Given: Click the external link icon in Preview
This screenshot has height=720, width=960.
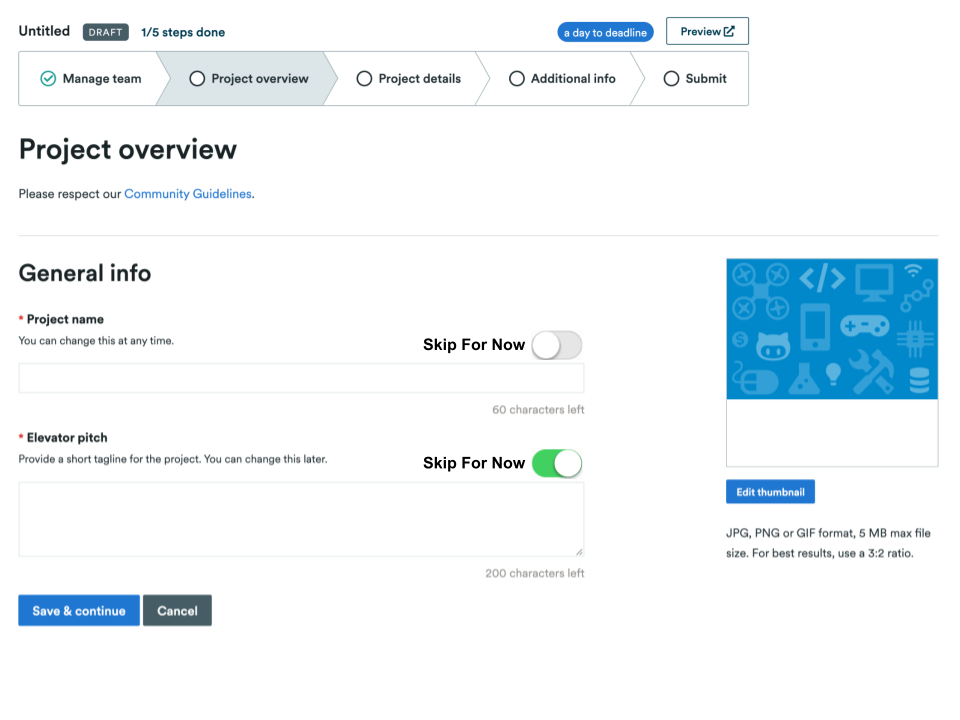Looking at the screenshot, I should pyautogui.click(x=729, y=31).
